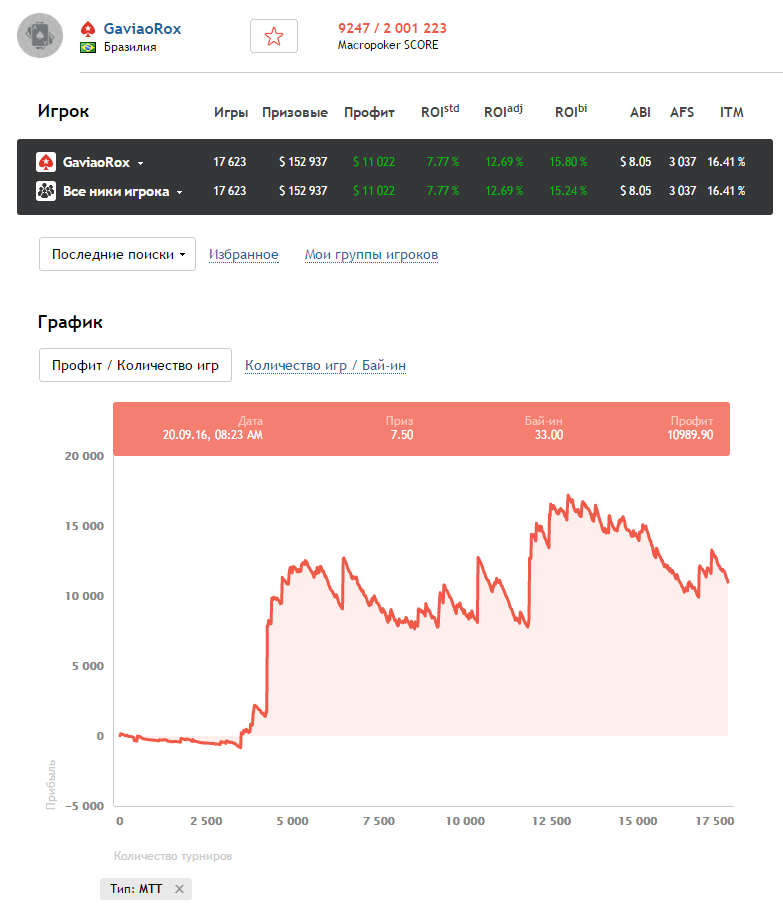Click the Профит column header
This screenshot has height=910, width=783.
coord(369,113)
